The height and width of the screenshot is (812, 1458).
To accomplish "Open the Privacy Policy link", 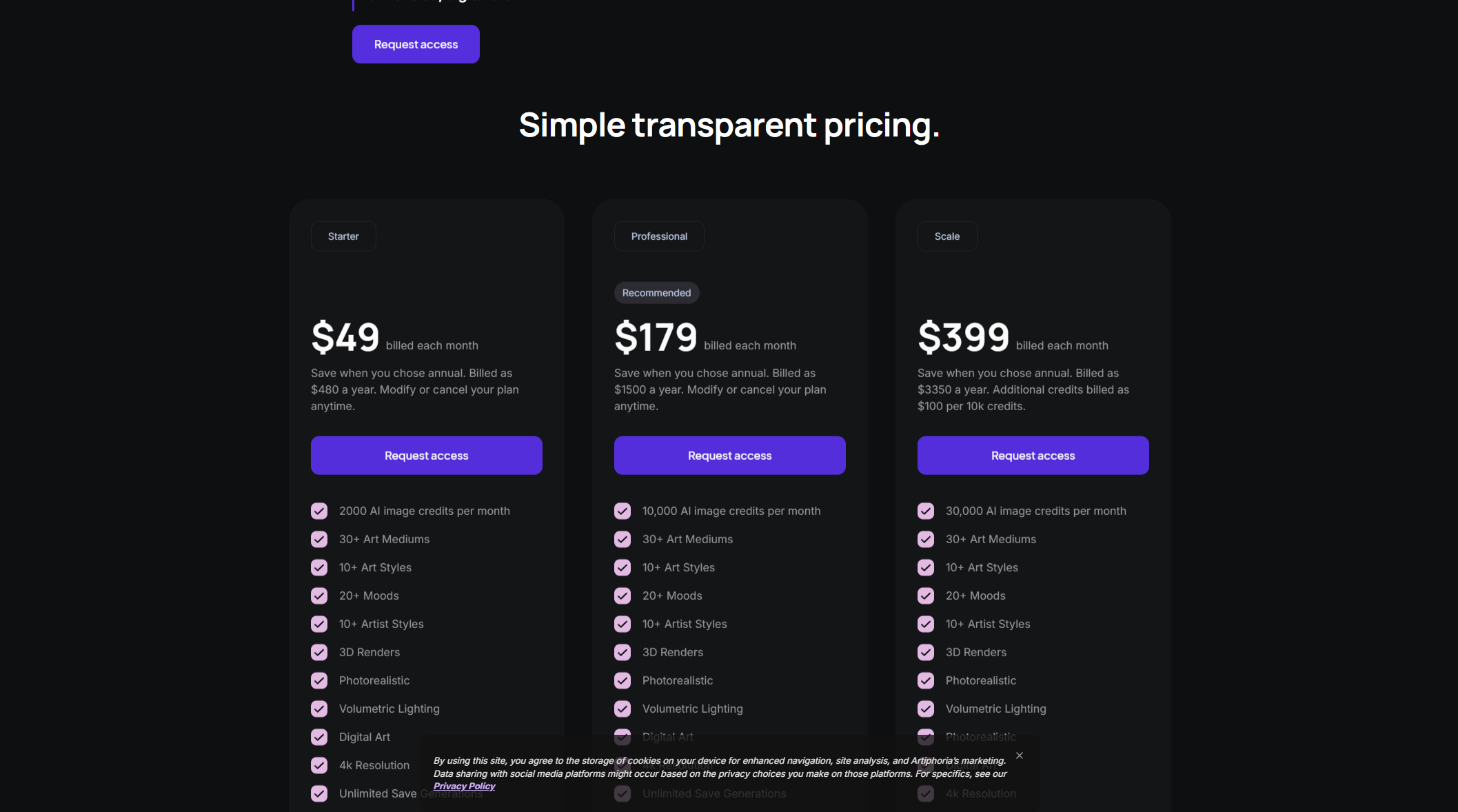I will [x=464, y=786].
